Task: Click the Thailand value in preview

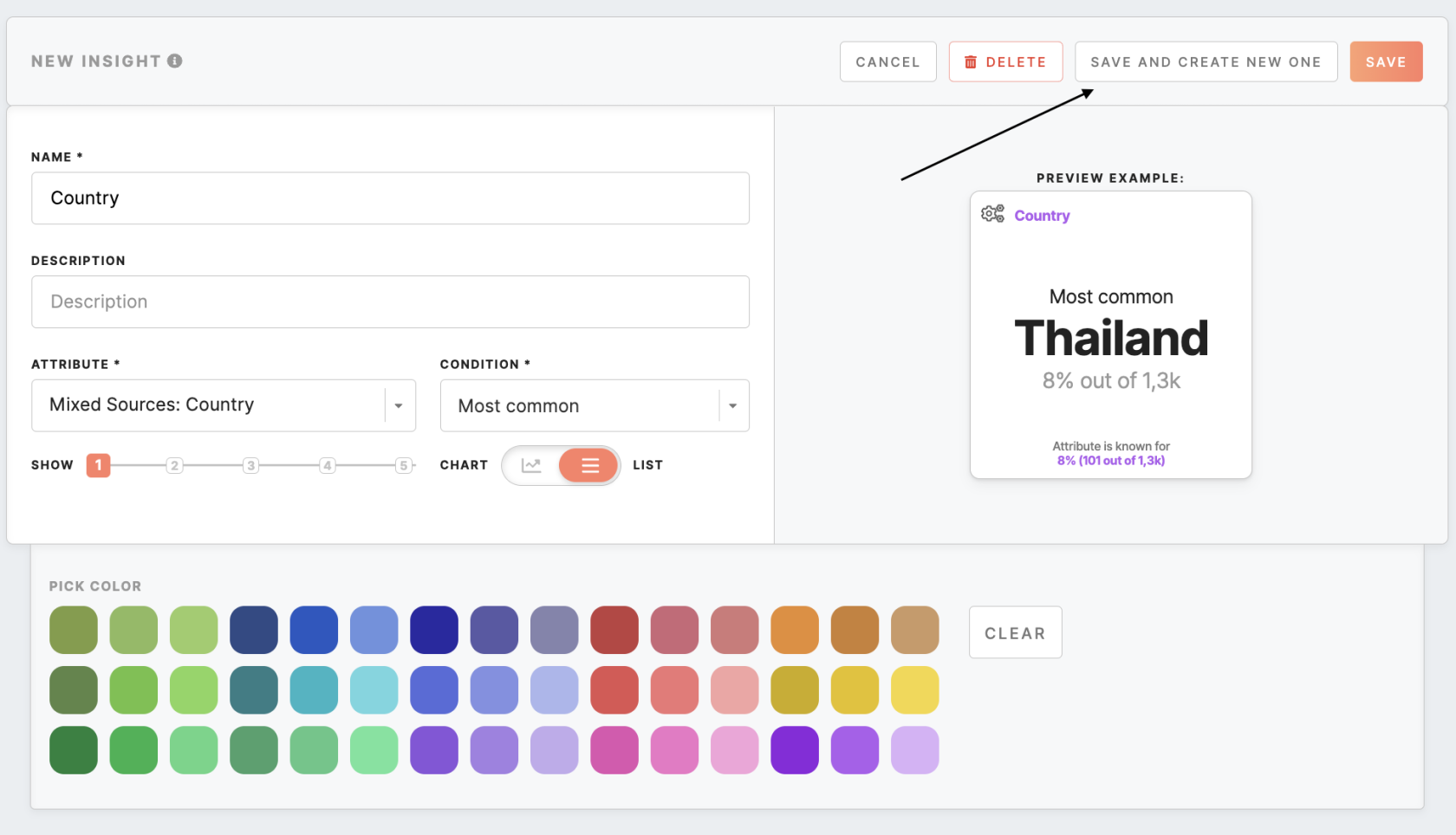Action: point(1111,338)
